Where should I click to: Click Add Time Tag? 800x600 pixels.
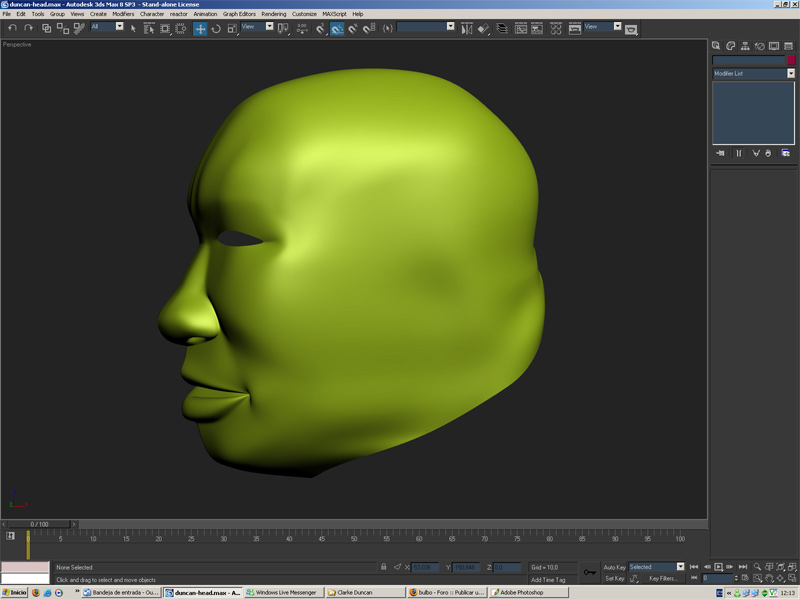pyautogui.click(x=548, y=580)
